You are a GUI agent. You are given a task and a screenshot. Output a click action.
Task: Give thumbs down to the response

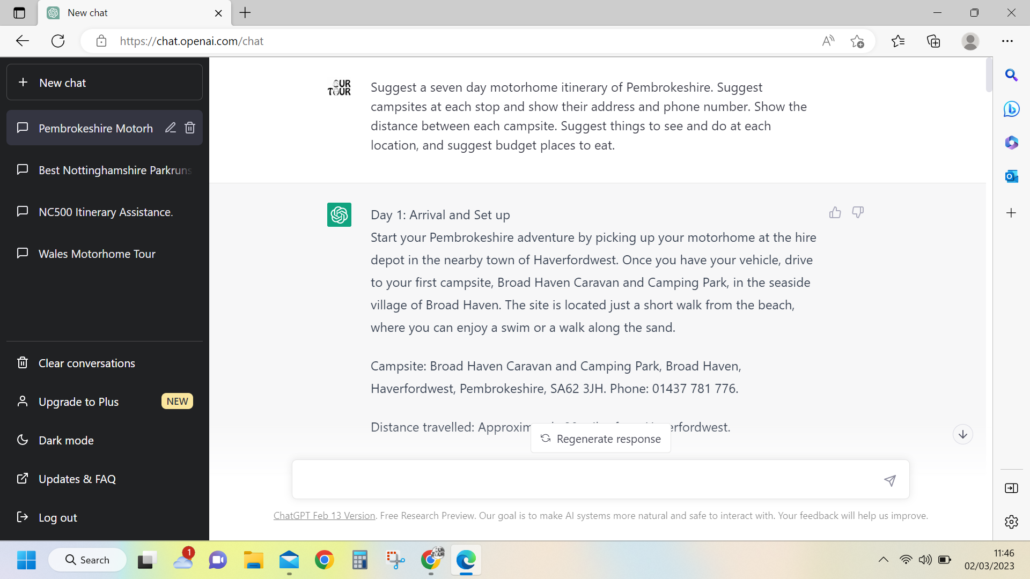click(858, 212)
